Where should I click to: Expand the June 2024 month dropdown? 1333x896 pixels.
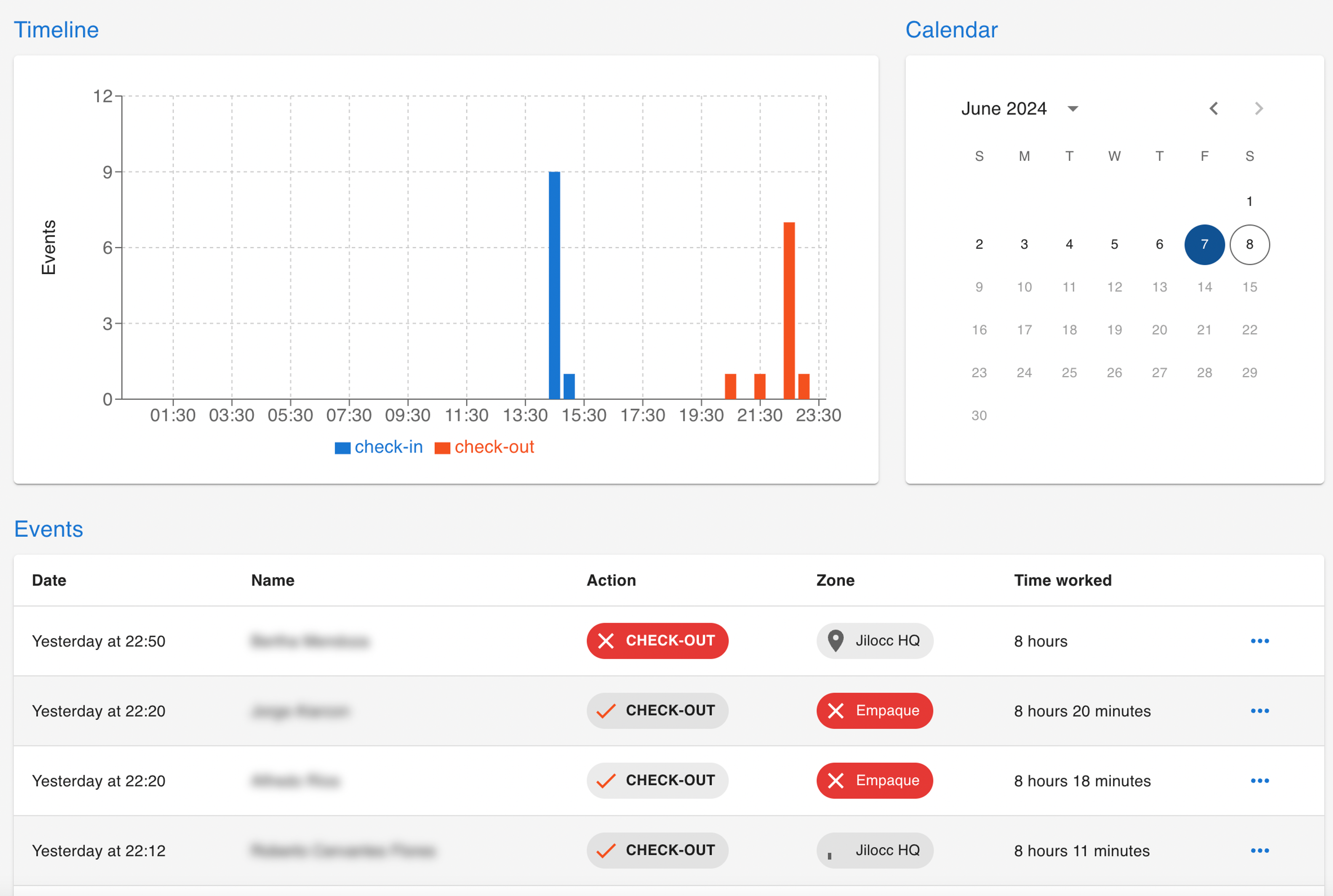pyautogui.click(x=1073, y=109)
